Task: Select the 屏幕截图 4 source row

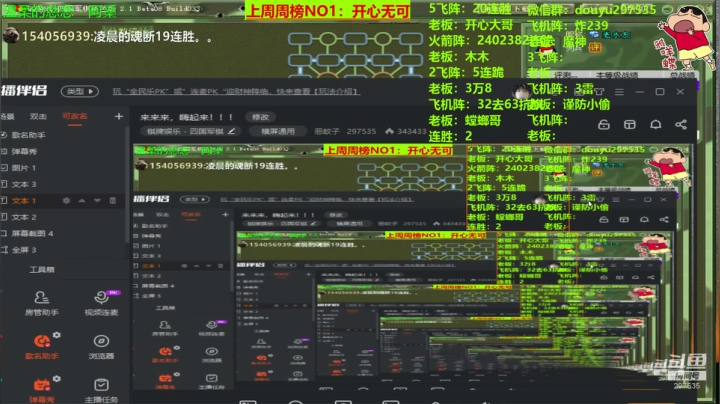Action: pos(63,234)
